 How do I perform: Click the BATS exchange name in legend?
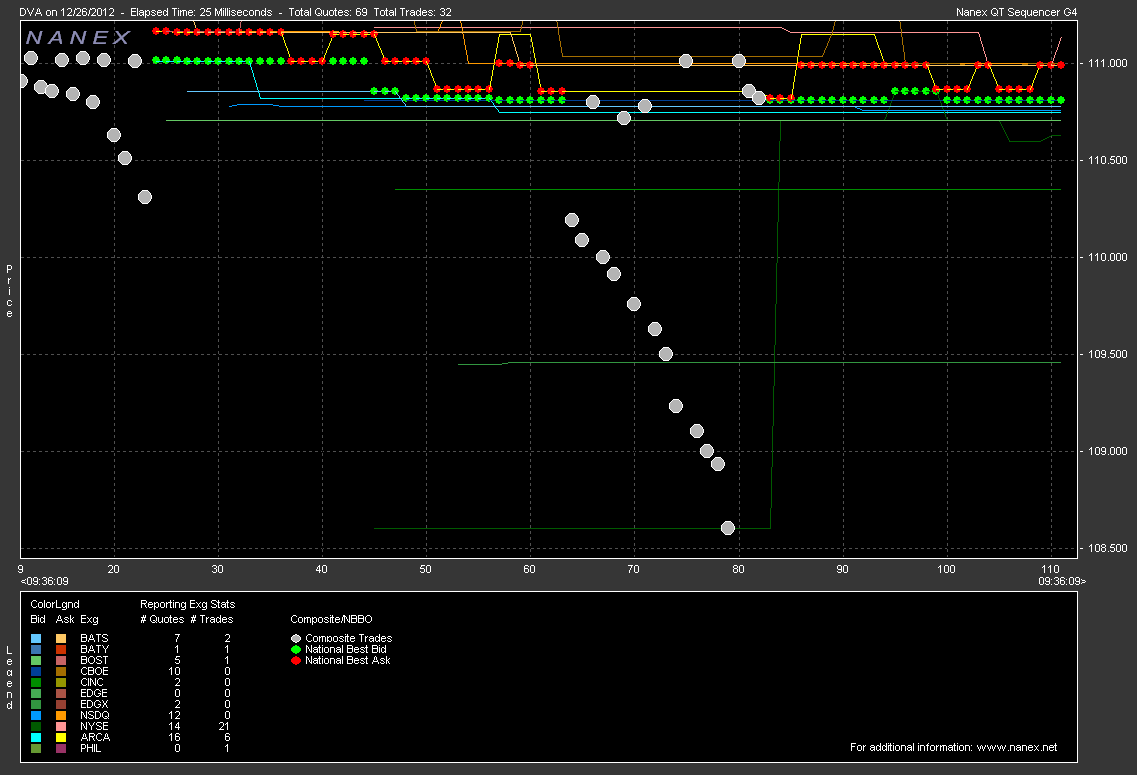coord(94,639)
